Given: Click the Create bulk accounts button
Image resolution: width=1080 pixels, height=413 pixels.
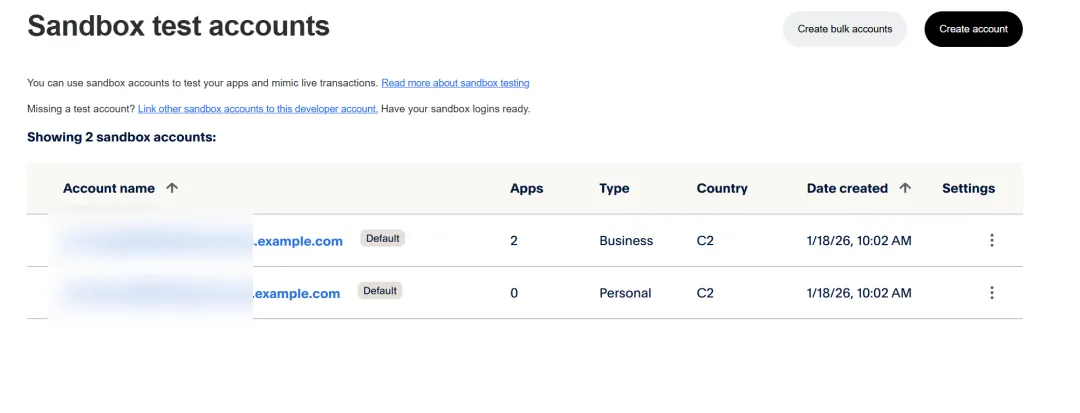Looking at the screenshot, I should click(x=844, y=29).
